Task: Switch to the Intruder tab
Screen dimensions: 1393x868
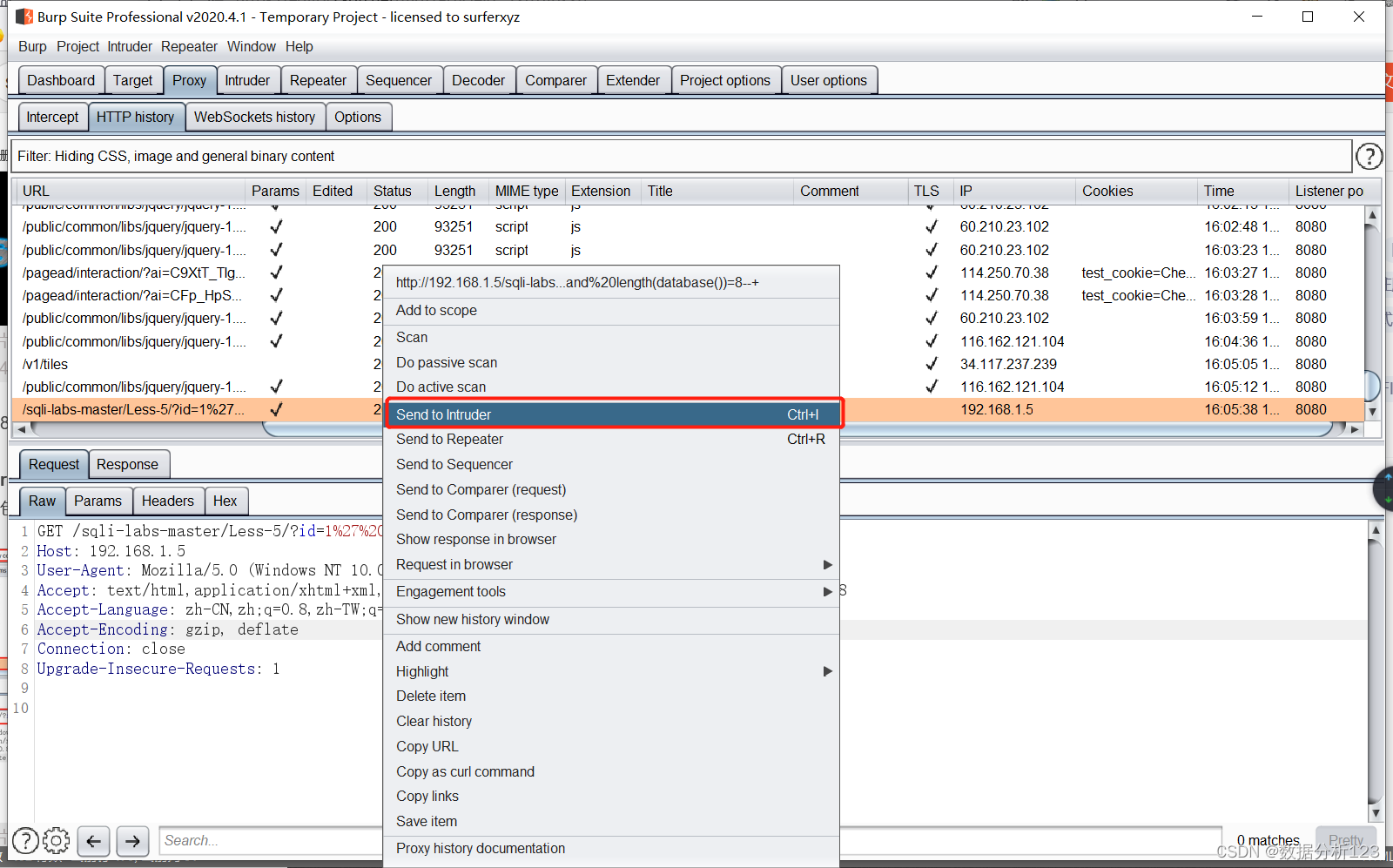Action: 247,81
